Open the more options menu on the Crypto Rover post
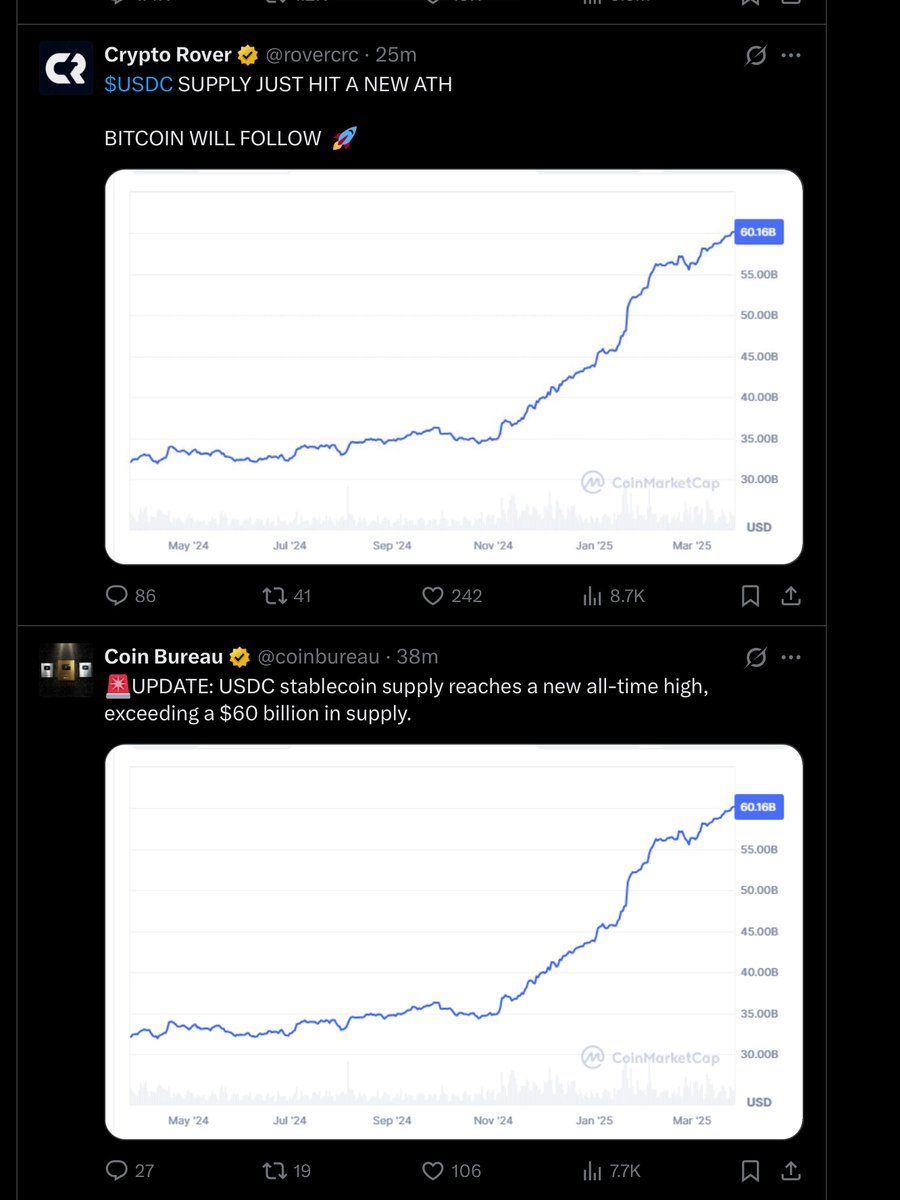This screenshot has height=1200, width=900. pyautogui.click(x=791, y=55)
